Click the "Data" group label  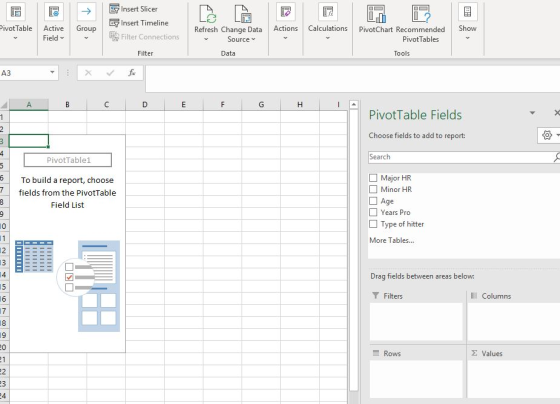[228, 54]
